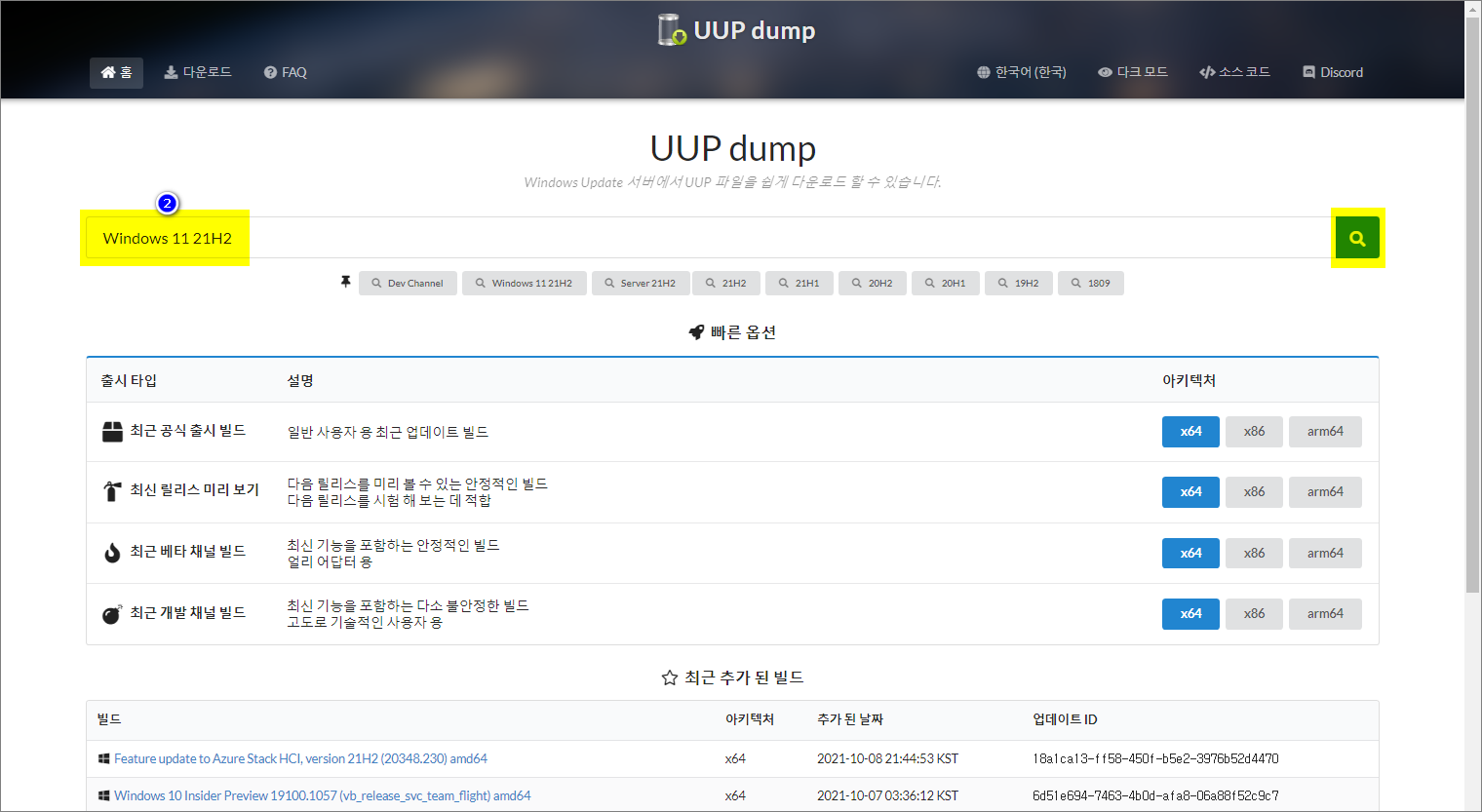Open the 다운로드 downloads navigation item

(x=198, y=72)
